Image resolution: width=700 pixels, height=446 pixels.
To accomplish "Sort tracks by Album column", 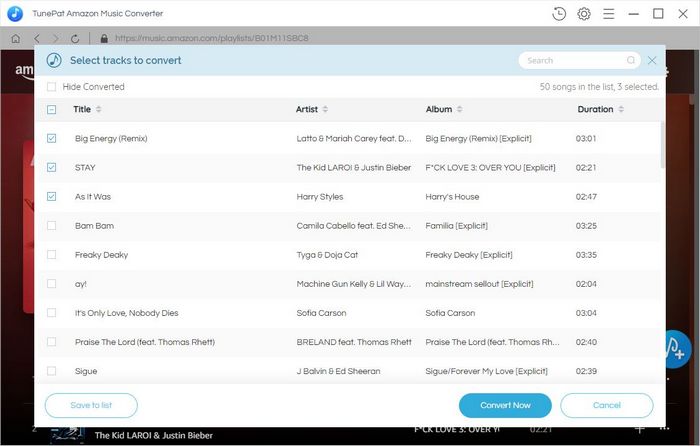I will (x=459, y=109).
